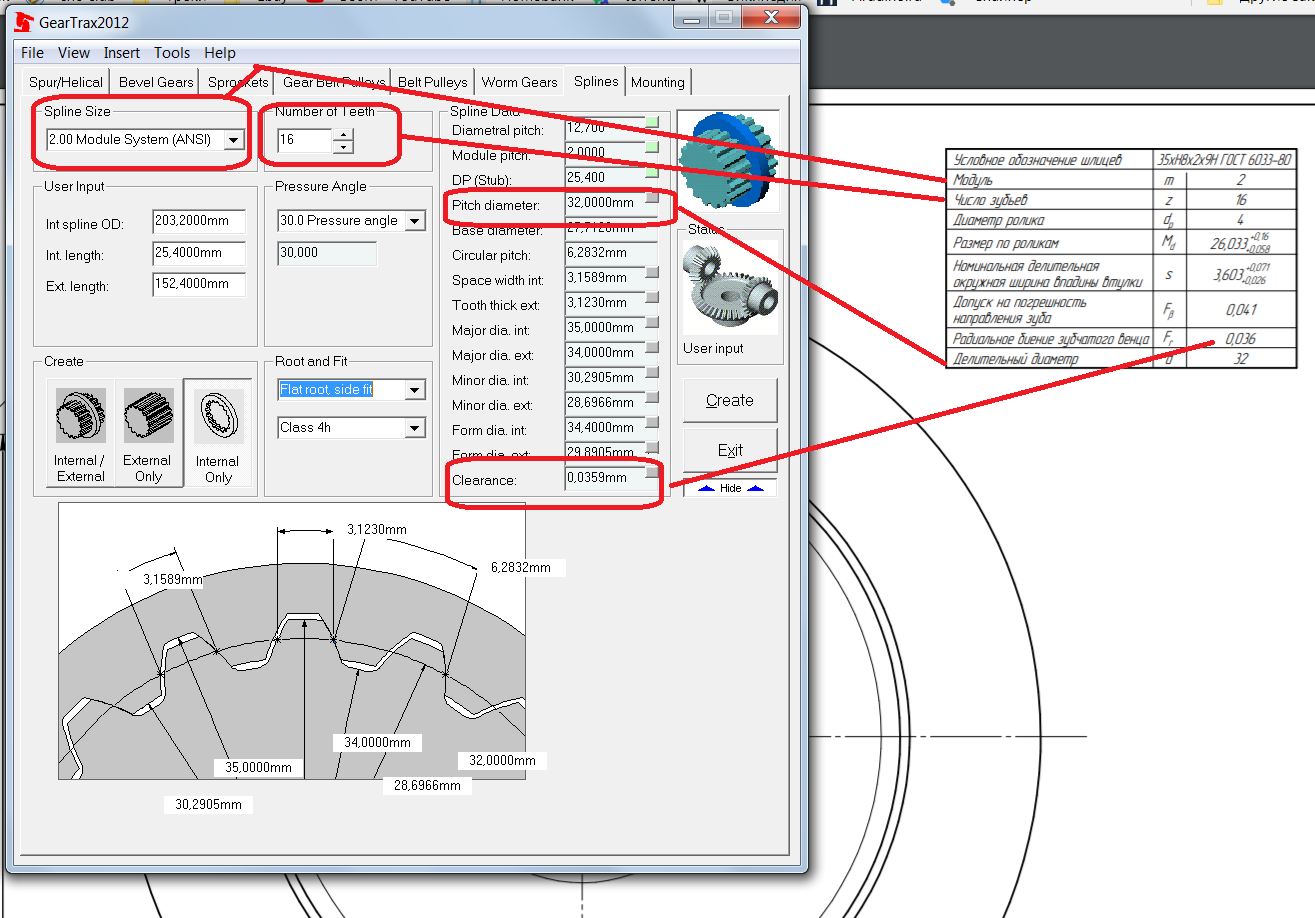Click green square beside Diametral pitch value
The width and height of the screenshot is (1315, 918).
point(653,123)
